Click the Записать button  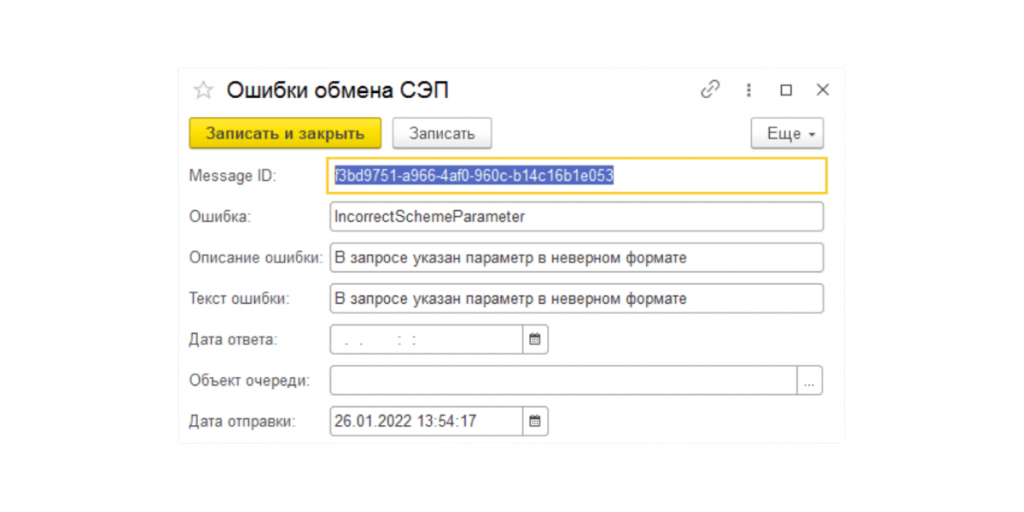click(441, 133)
